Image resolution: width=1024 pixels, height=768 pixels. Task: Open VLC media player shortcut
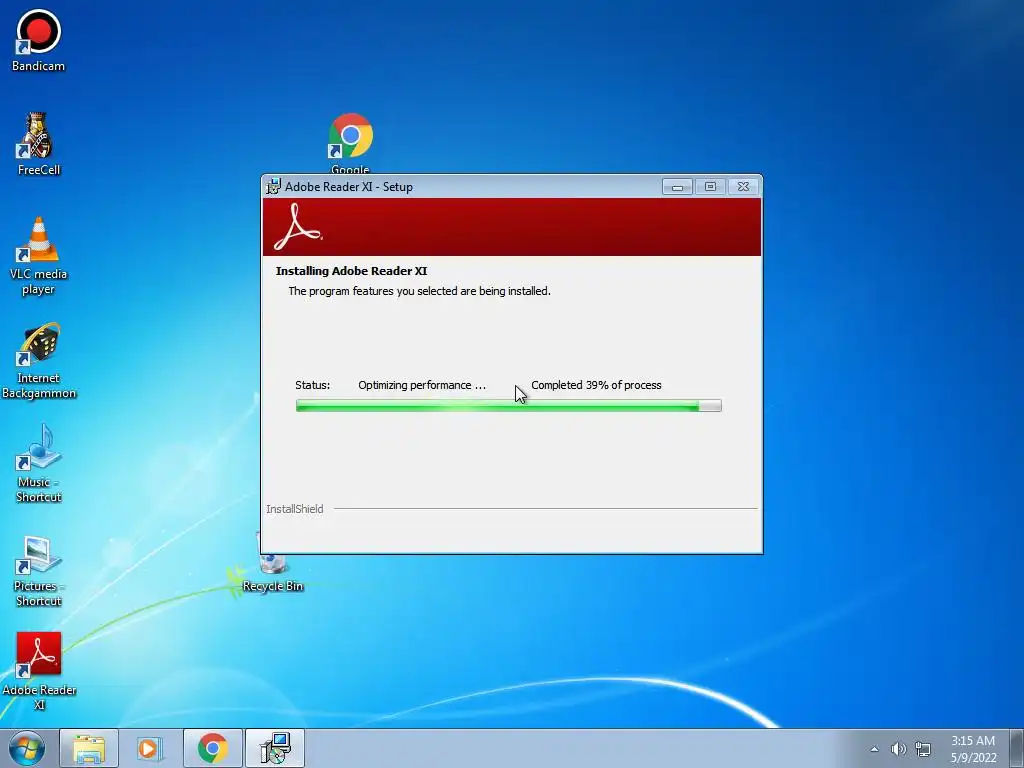tap(39, 256)
